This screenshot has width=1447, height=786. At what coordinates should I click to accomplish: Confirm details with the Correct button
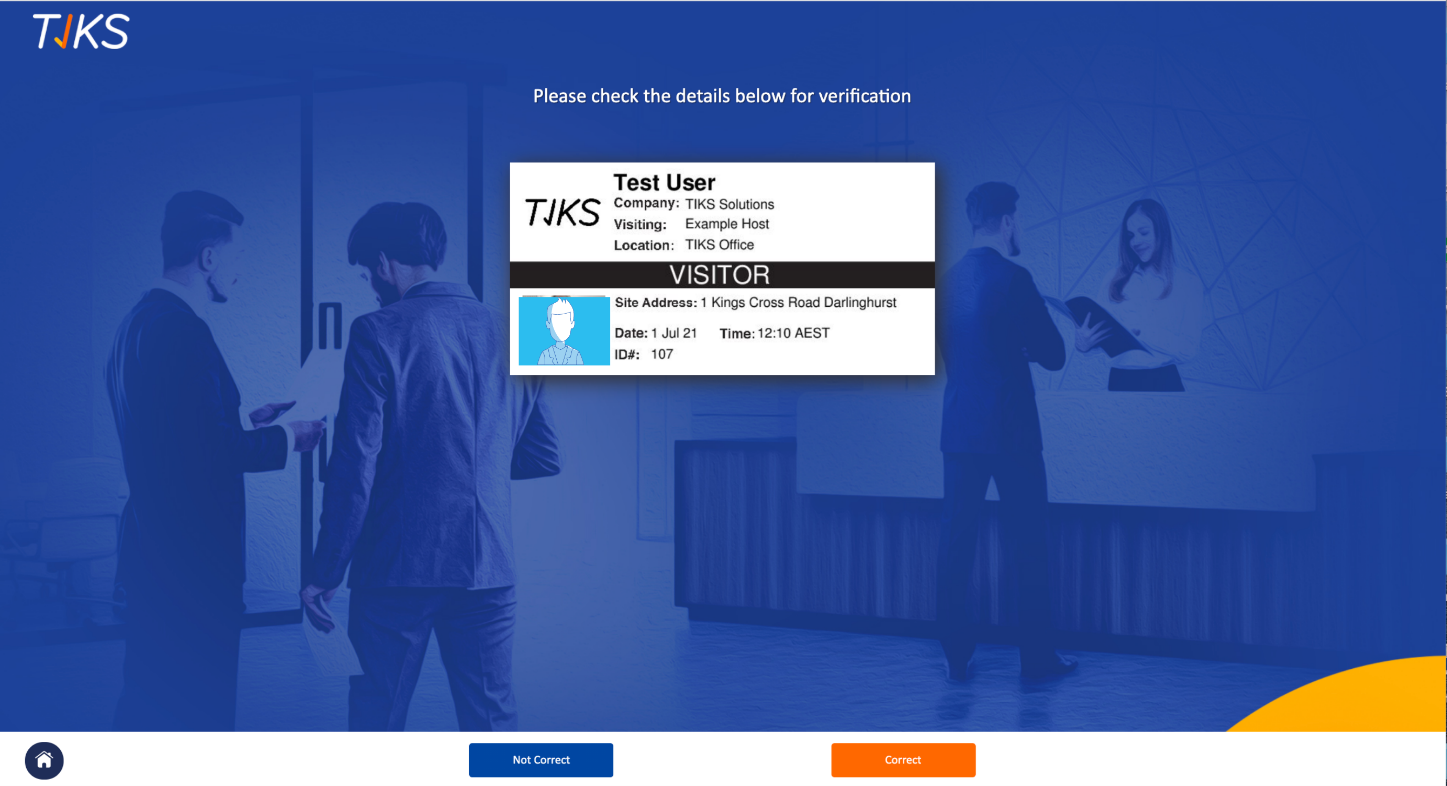(x=903, y=760)
